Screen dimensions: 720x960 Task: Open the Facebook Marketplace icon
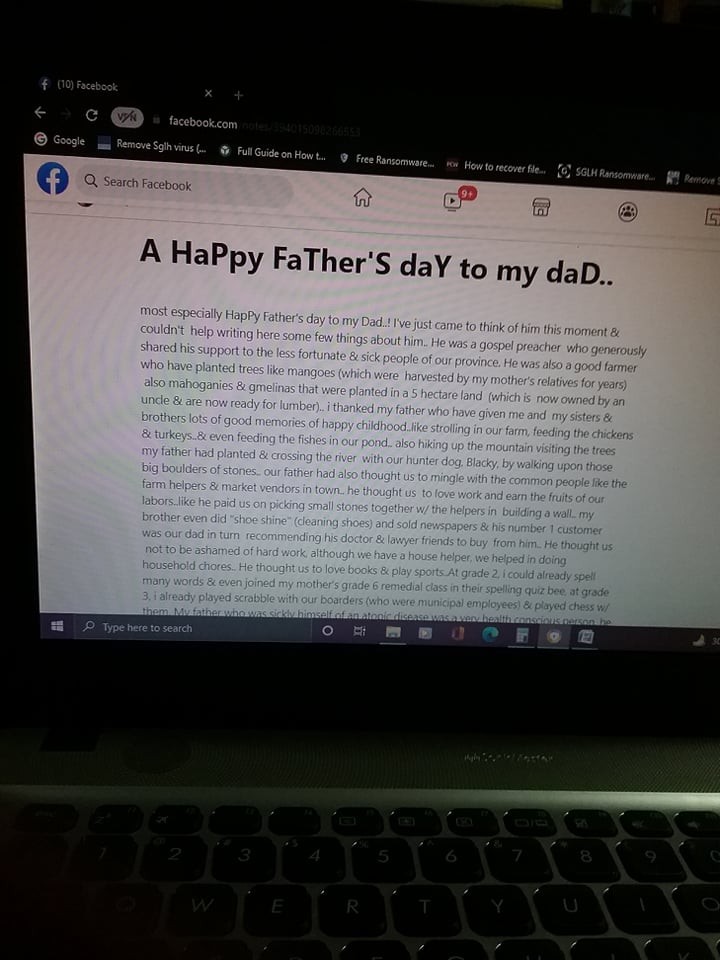[541, 207]
